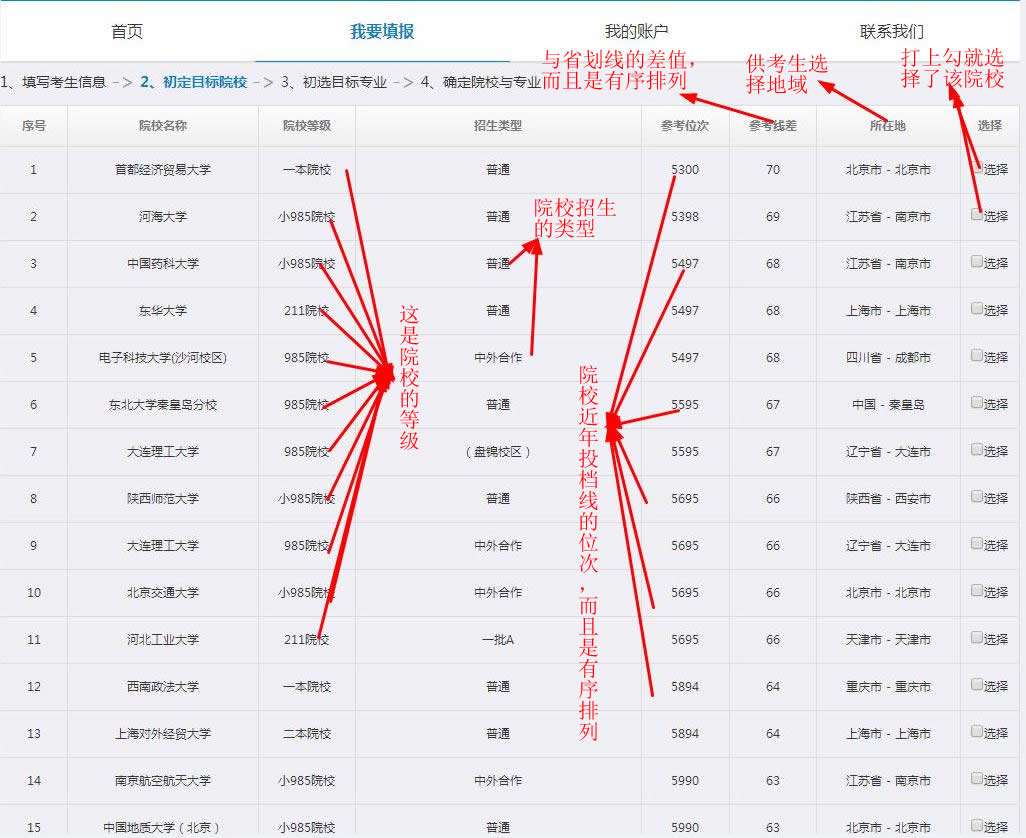Click line difference 69 for 河海大学
This screenshot has height=838, width=1026.
point(773,217)
